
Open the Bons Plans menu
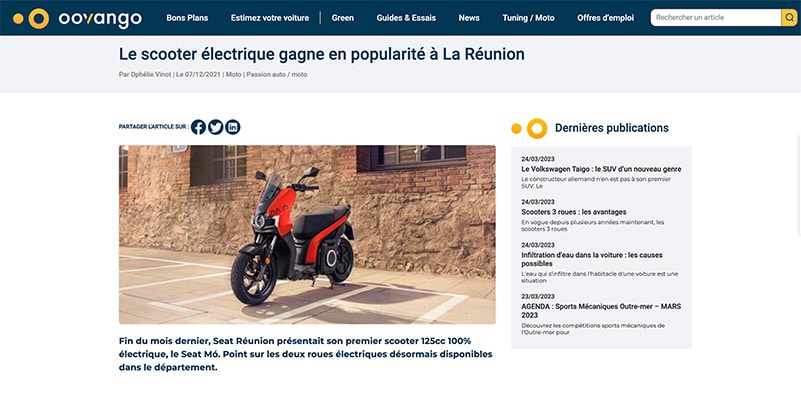coord(187,18)
